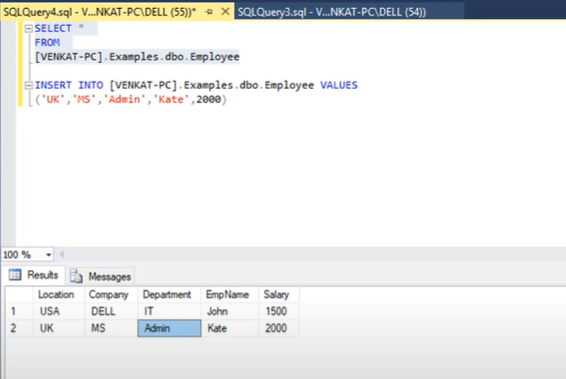Click the 'Admin' string literal in editor

point(125,99)
